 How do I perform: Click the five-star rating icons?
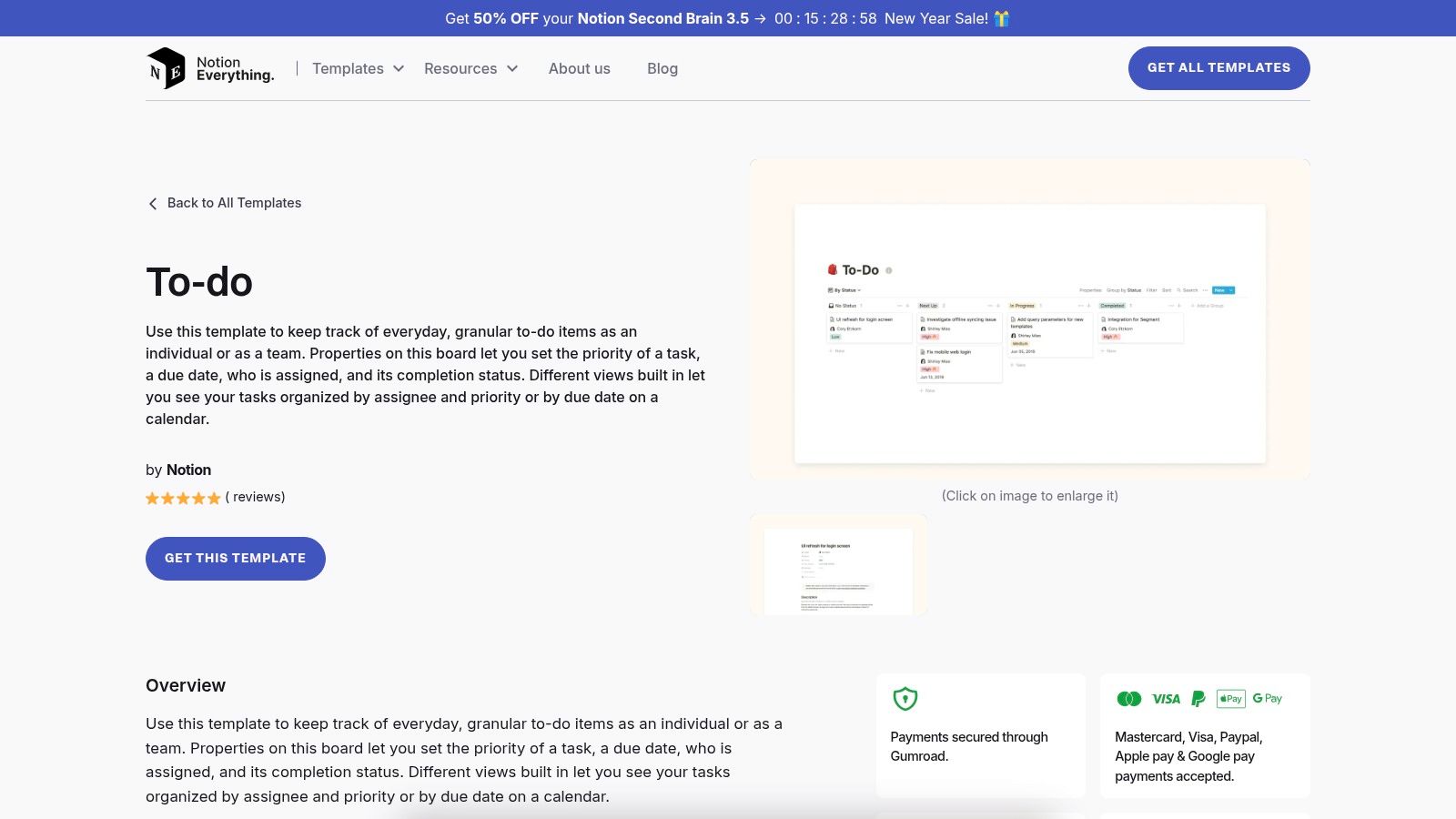tap(183, 498)
